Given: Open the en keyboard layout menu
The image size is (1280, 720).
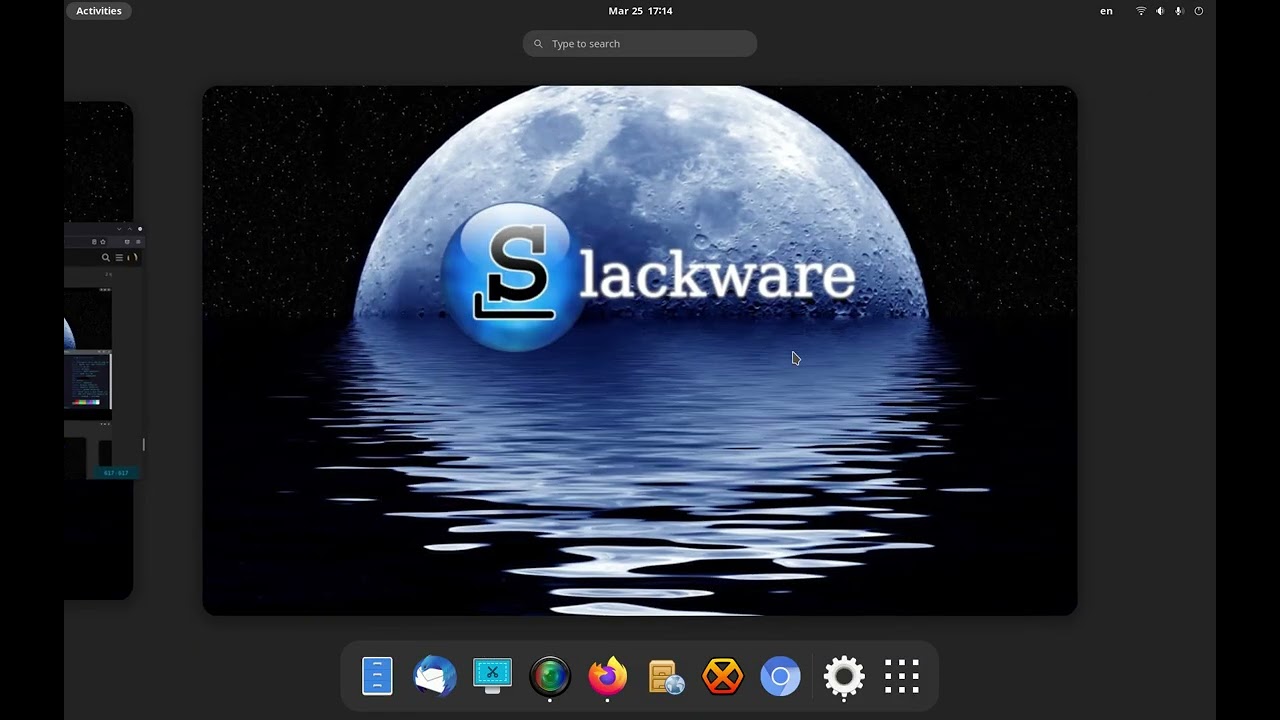Looking at the screenshot, I should click(1106, 11).
